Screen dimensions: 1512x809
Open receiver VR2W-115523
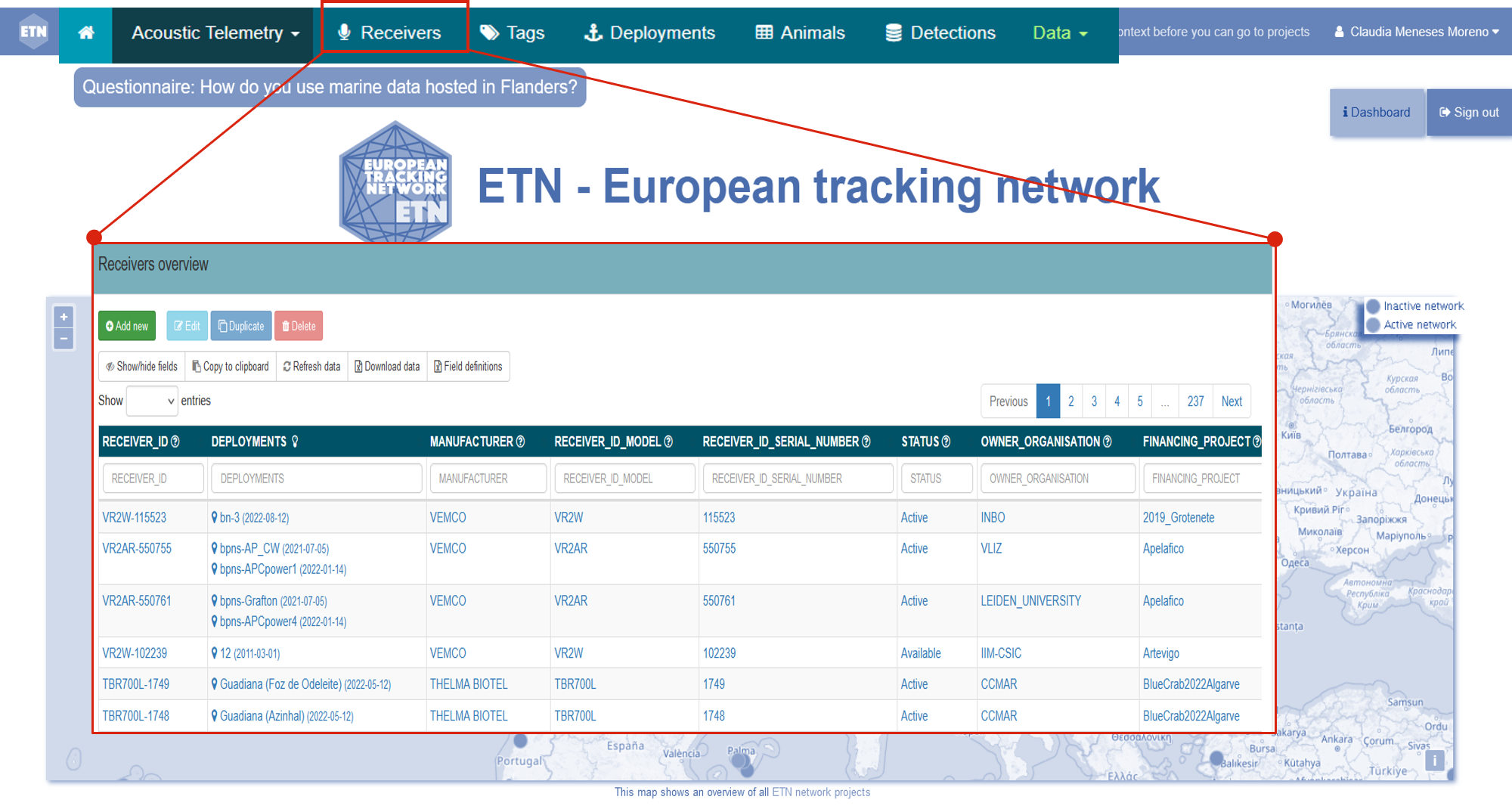[x=135, y=518]
